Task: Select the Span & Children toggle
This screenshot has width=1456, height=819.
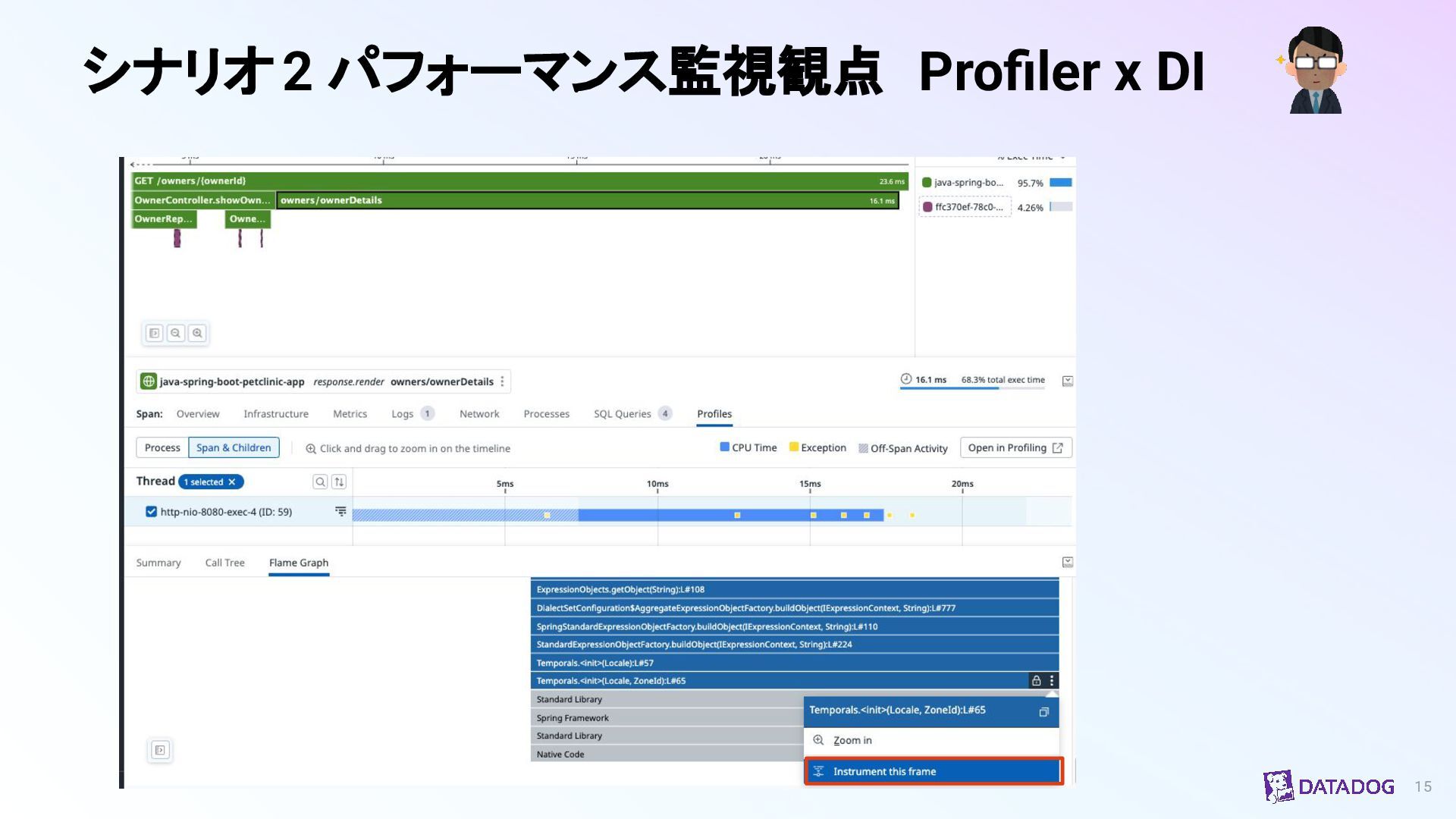Action: pos(234,447)
